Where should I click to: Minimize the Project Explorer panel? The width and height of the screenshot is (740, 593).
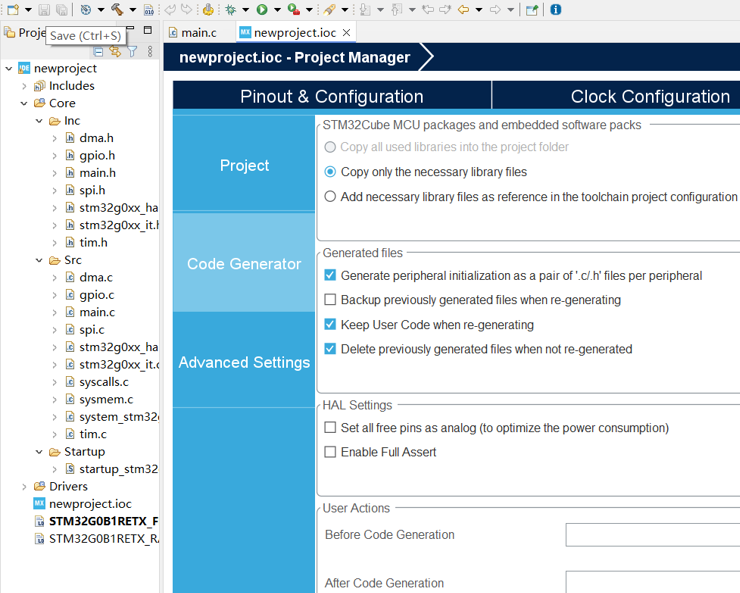130,28
